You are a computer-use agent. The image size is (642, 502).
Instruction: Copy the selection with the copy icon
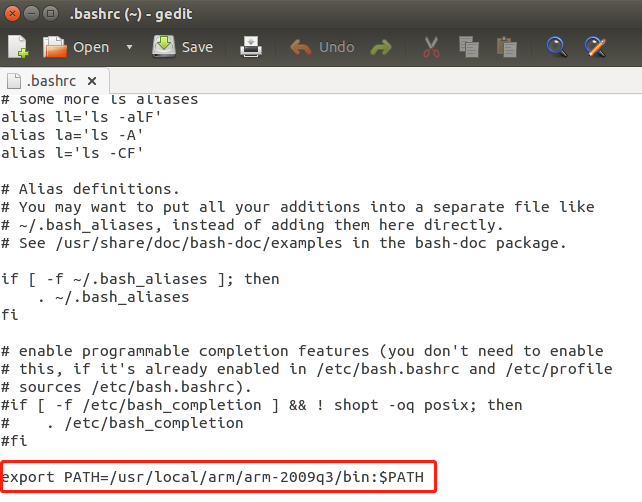coord(469,47)
